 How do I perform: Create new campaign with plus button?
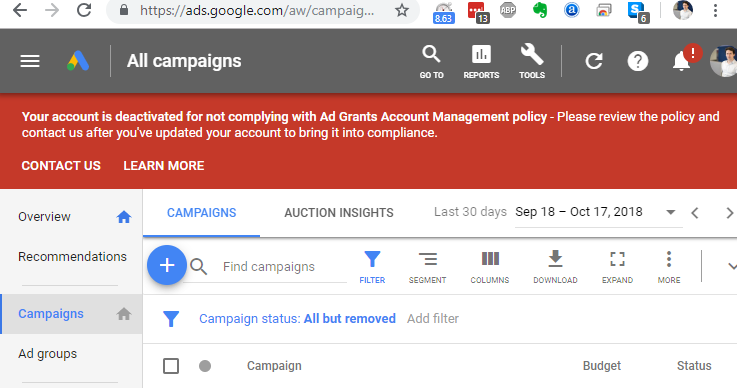click(x=167, y=265)
